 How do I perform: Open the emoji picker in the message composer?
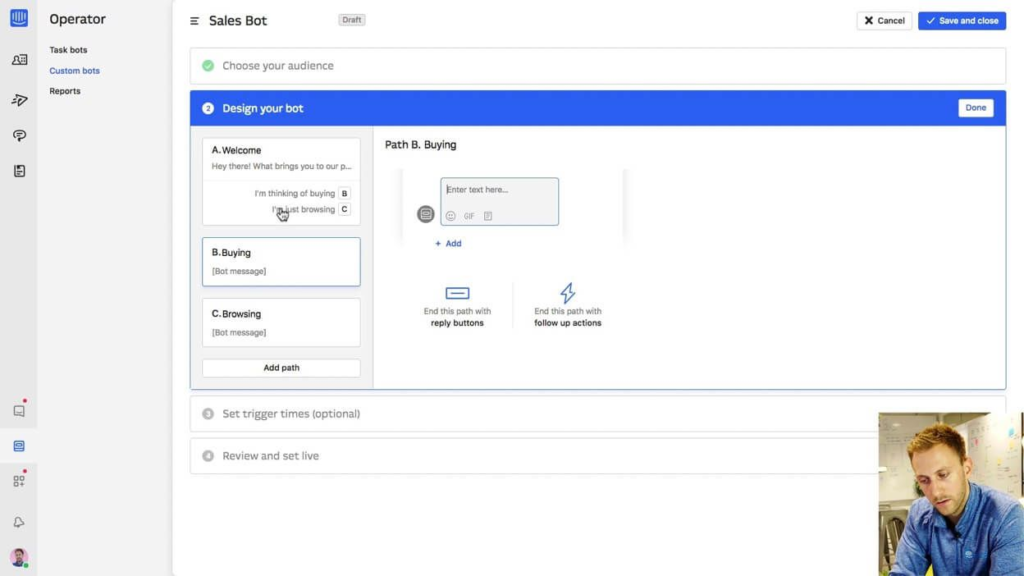[x=450, y=215]
